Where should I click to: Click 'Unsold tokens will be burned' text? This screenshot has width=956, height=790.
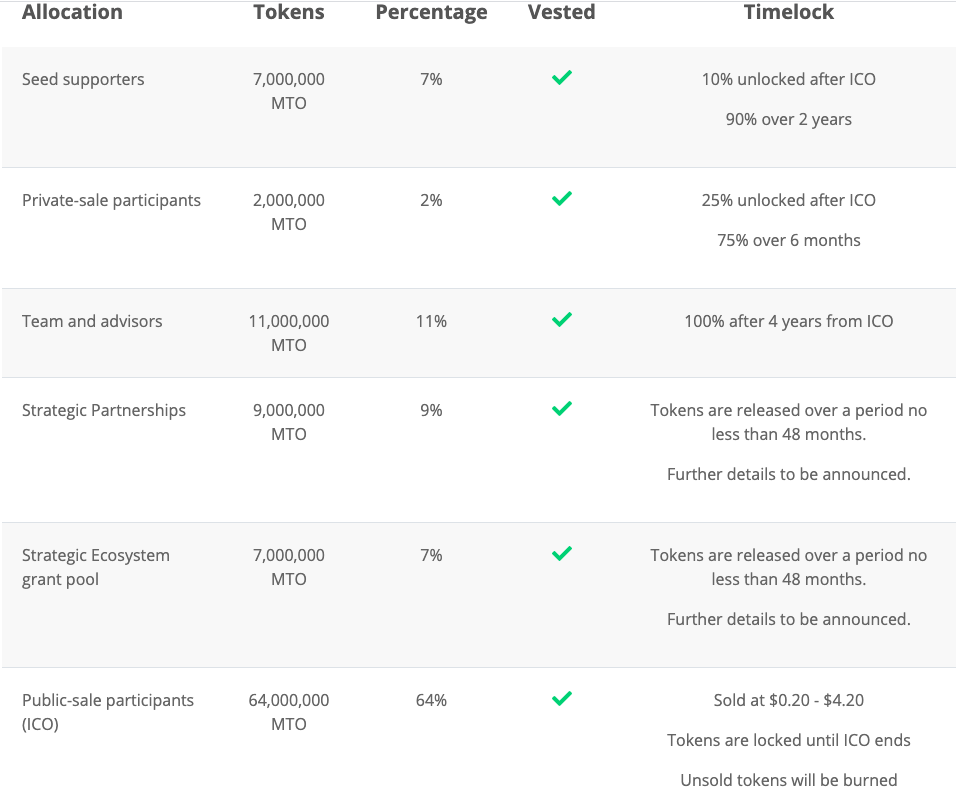pyautogui.click(x=788, y=780)
